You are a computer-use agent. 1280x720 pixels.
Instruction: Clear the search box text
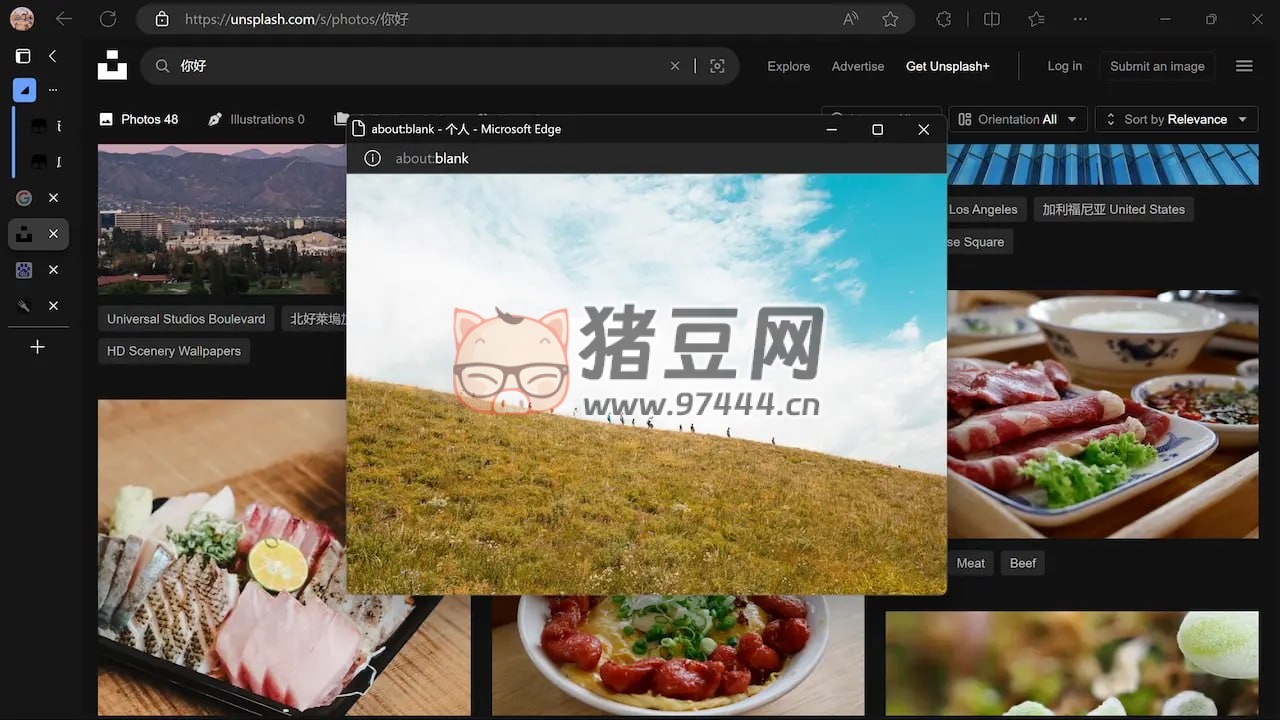pyautogui.click(x=675, y=66)
